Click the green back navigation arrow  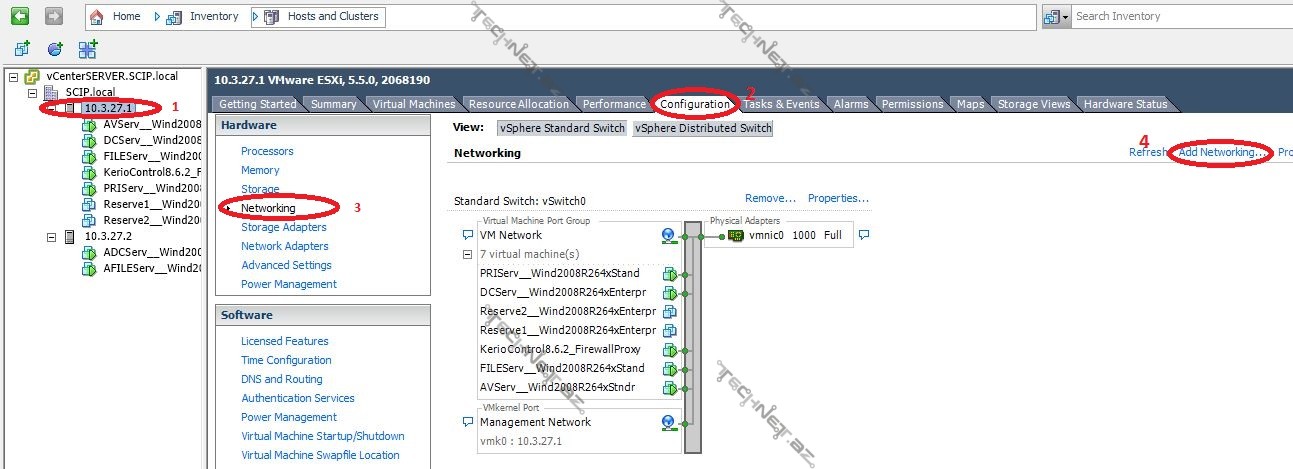tap(20, 16)
